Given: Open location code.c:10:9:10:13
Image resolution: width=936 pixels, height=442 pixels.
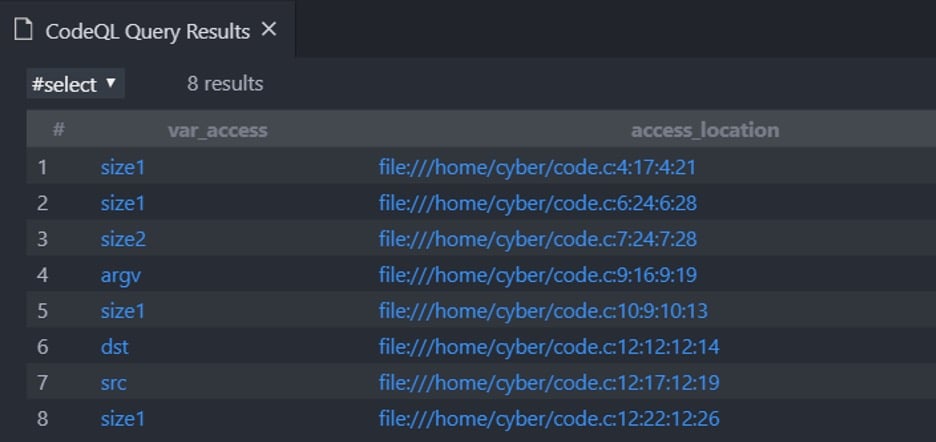Looking at the screenshot, I should (x=543, y=311).
